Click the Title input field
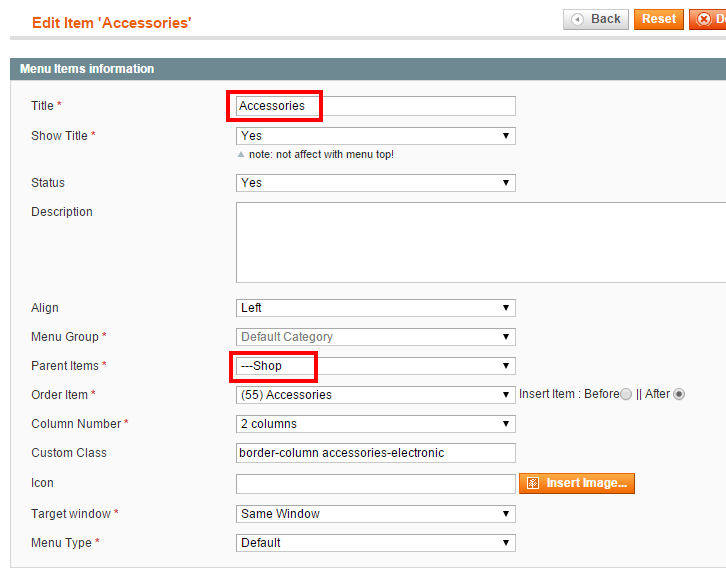The width and height of the screenshot is (726, 579). coord(376,106)
